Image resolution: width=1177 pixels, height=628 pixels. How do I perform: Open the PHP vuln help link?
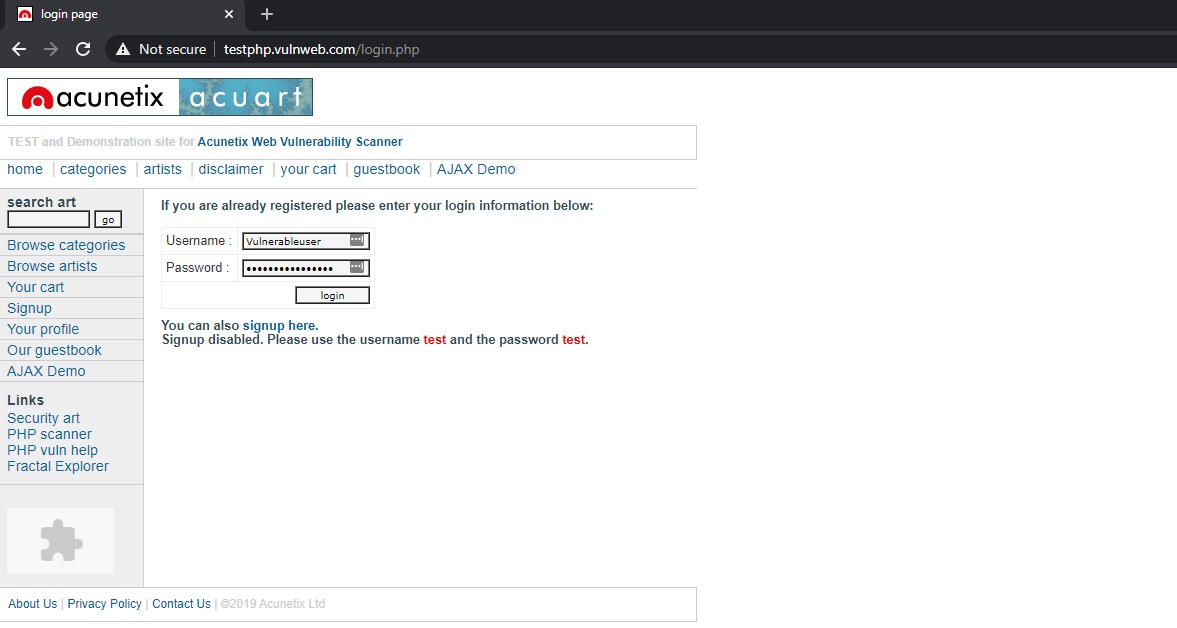[x=52, y=450]
